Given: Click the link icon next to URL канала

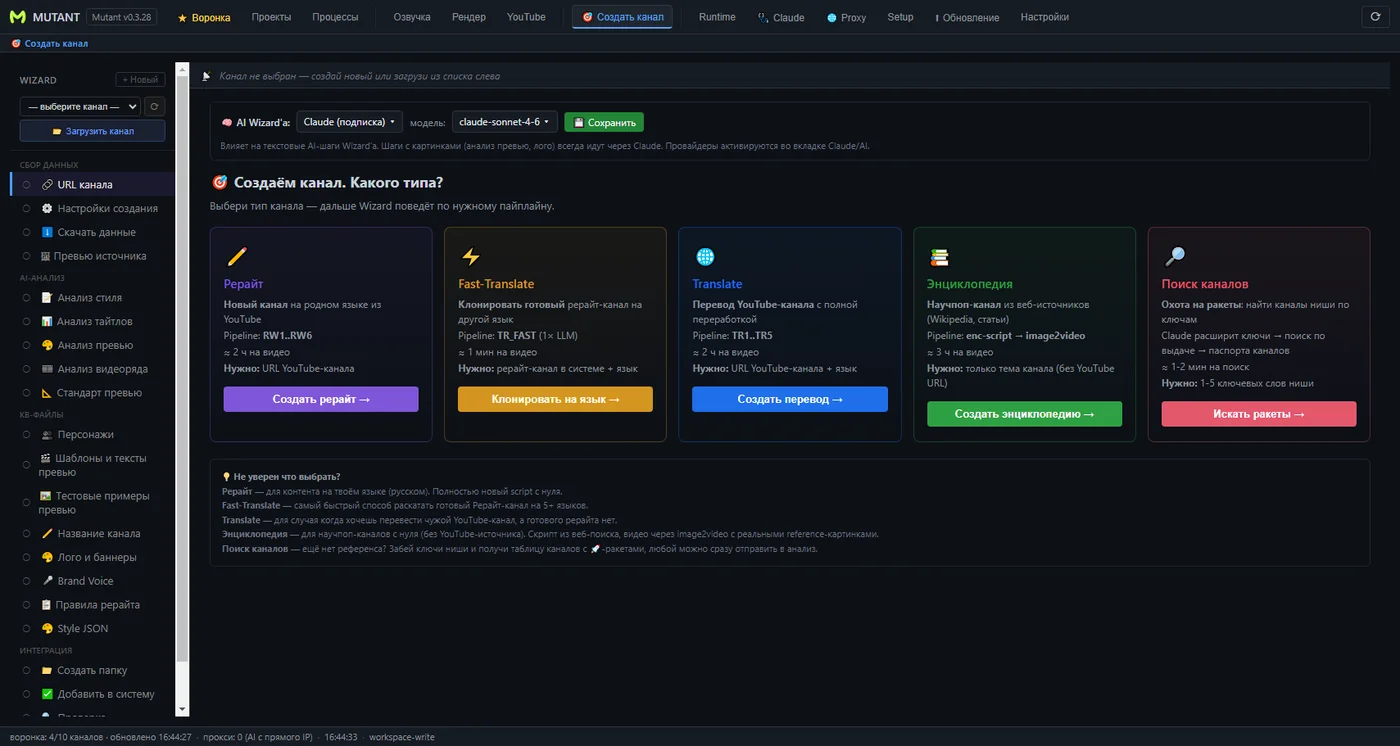Looking at the screenshot, I should [x=47, y=185].
